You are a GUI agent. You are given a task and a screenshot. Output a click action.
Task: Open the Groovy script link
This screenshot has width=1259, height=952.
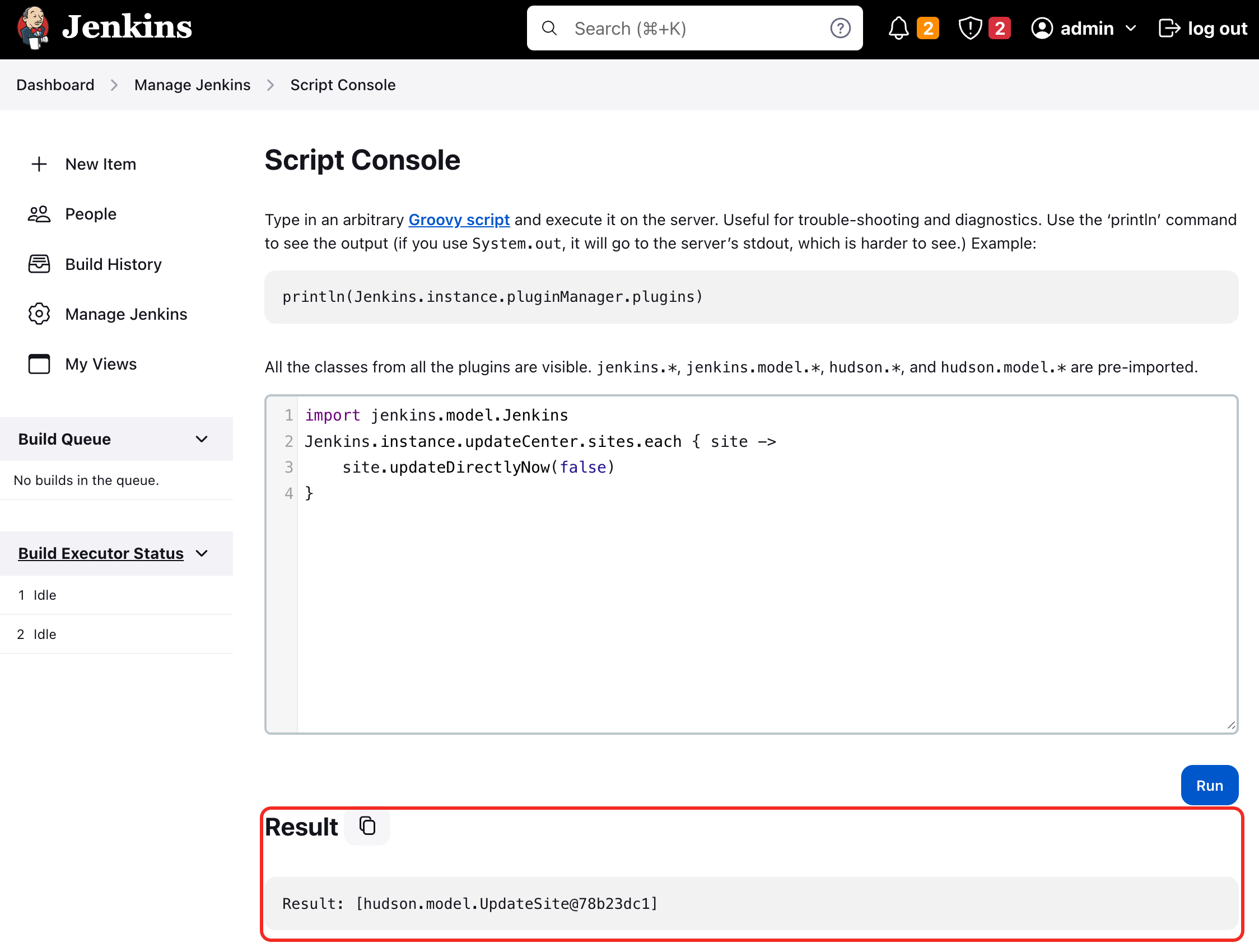click(459, 220)
